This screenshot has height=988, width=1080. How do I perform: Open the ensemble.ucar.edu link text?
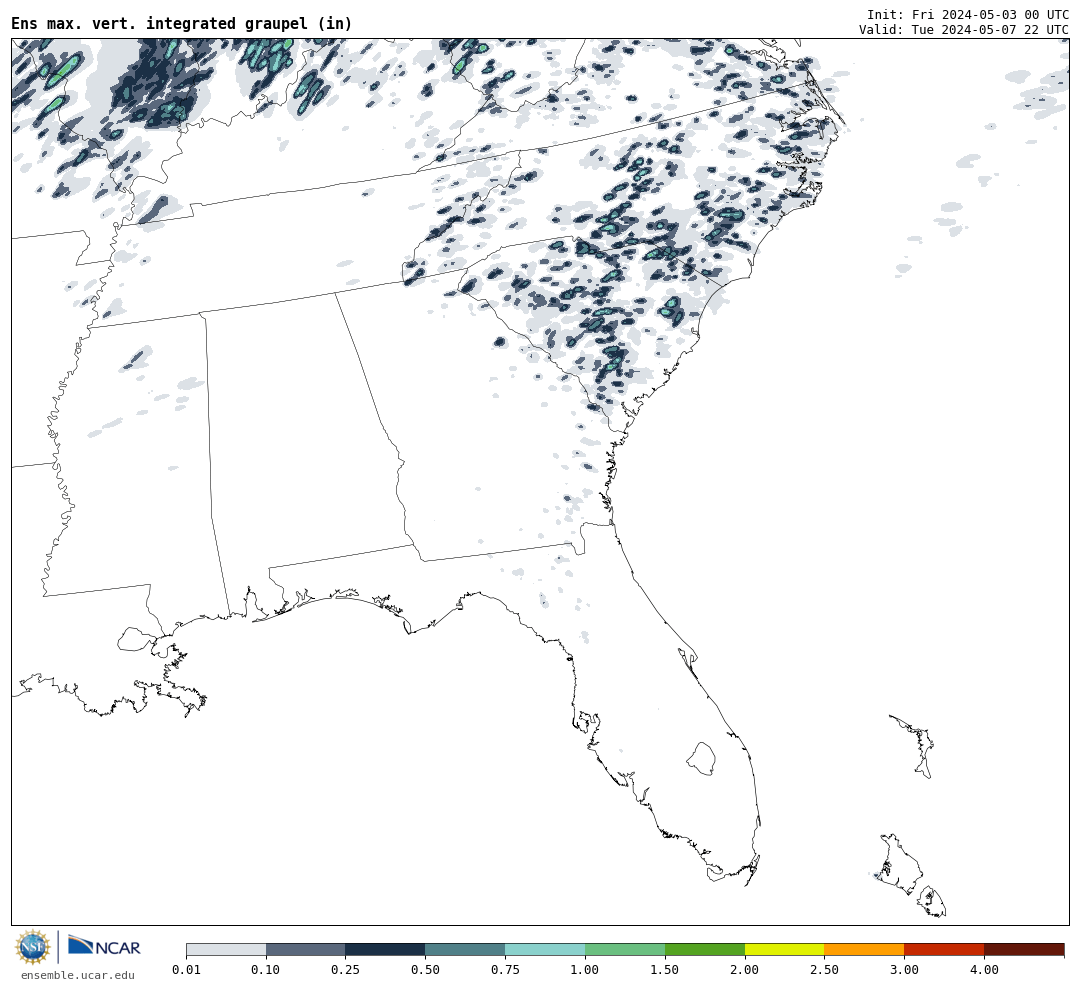coord(78,975)
